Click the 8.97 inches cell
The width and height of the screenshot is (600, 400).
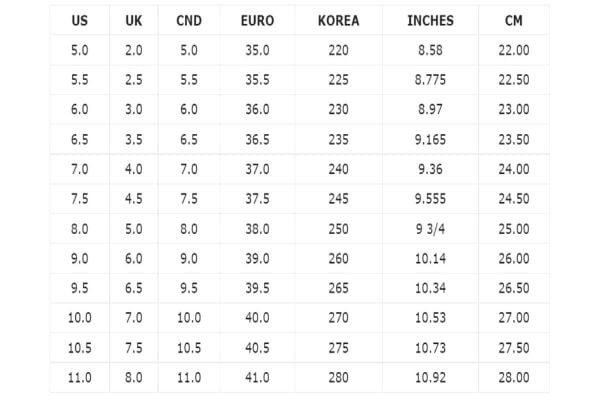(x=430, y=109)
